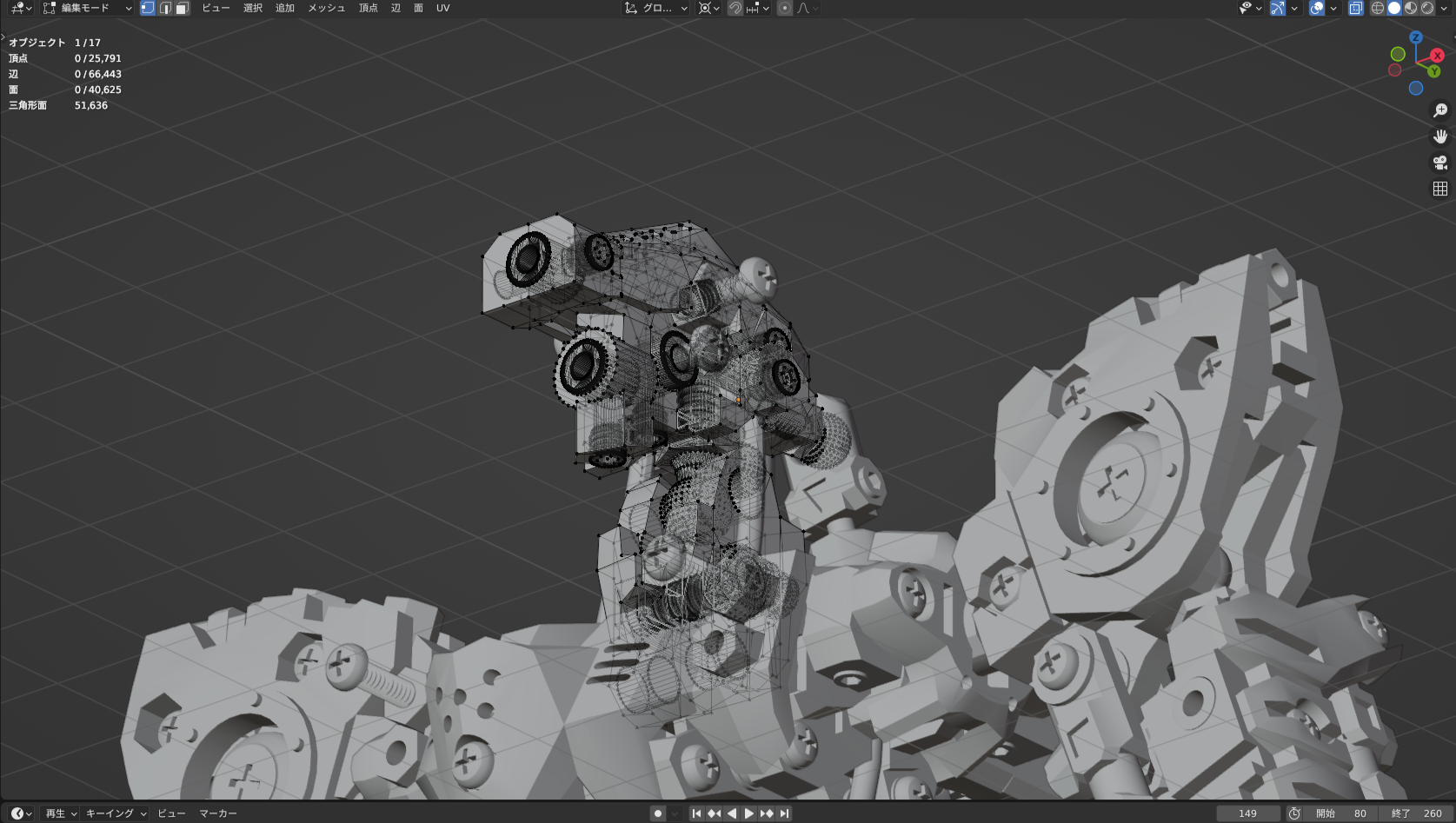Click the pan hand viewport icon

1440,136
